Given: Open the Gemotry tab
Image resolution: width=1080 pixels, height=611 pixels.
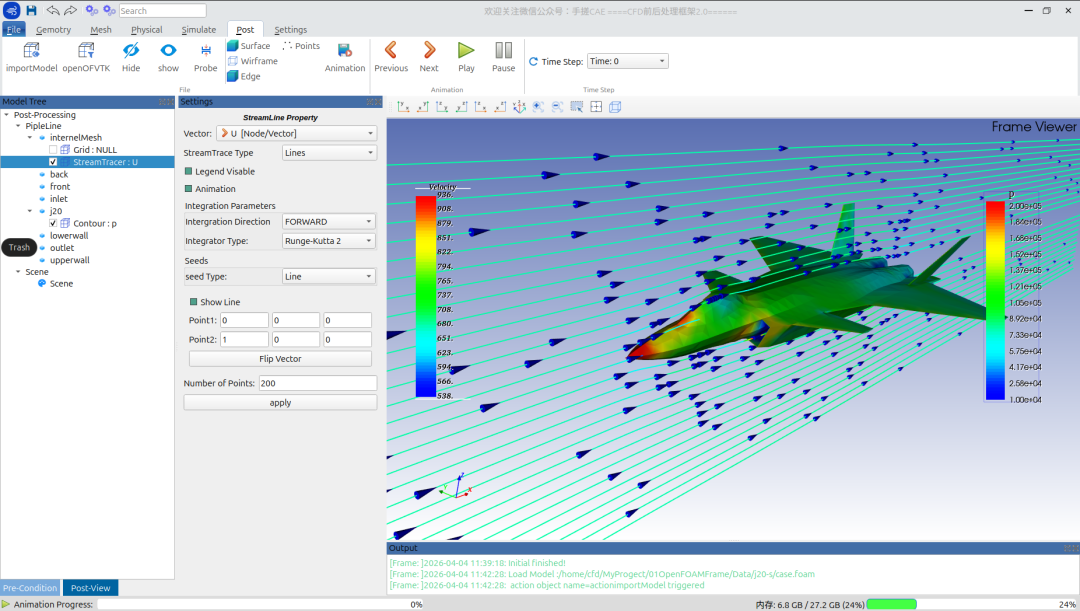Looking at the screenshot, I should coord(54,30).
